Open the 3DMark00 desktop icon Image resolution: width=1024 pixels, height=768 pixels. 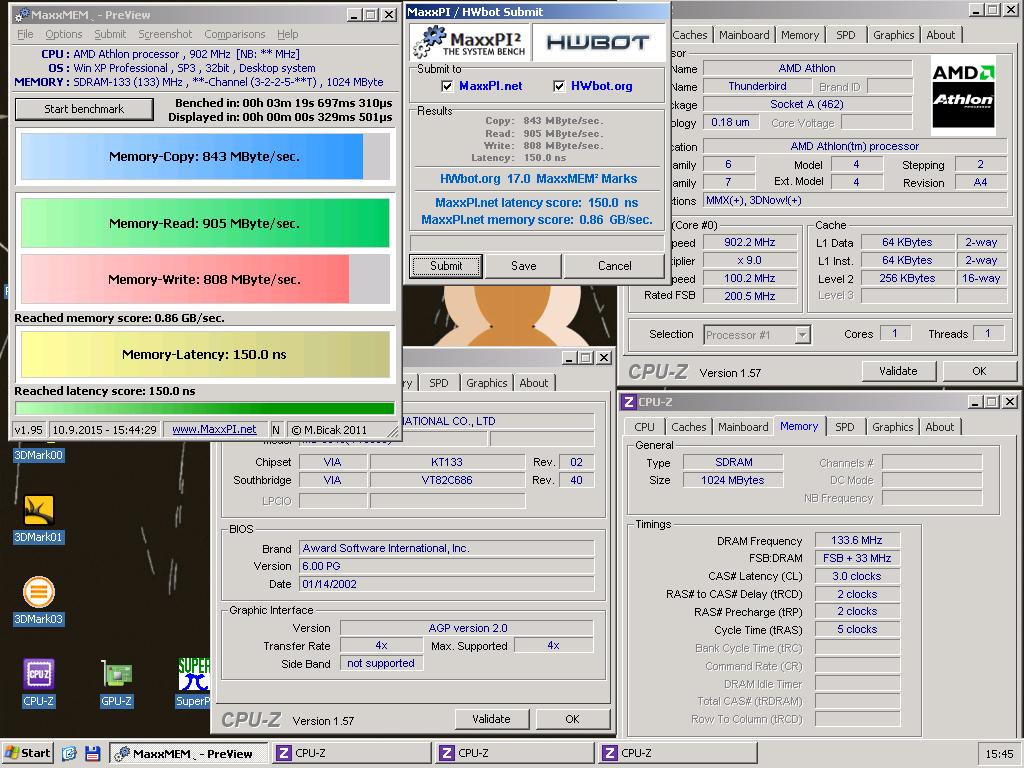tap(38, 455)
